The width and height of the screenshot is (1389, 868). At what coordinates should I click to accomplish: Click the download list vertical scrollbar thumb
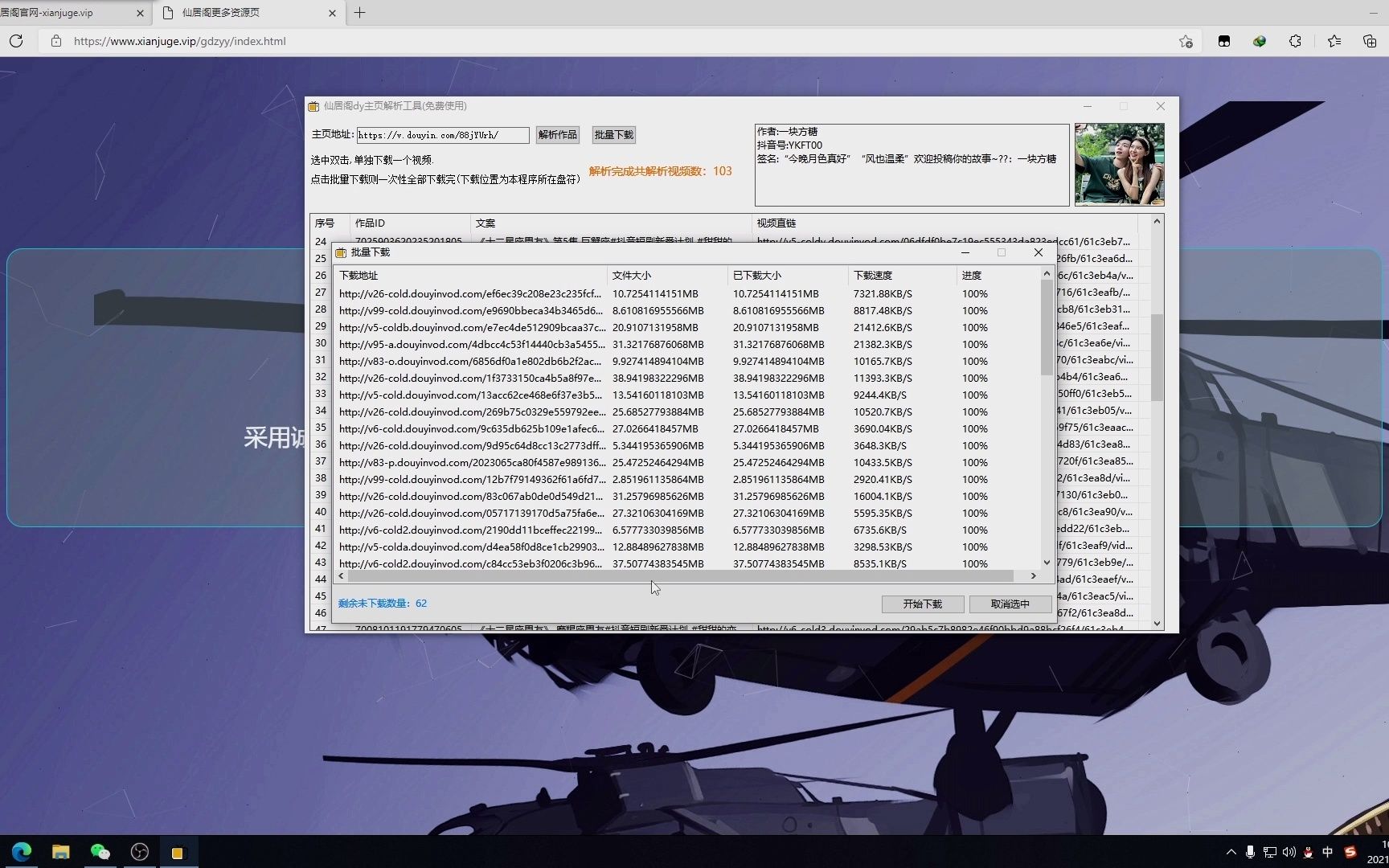click(x=1047, y=327)
